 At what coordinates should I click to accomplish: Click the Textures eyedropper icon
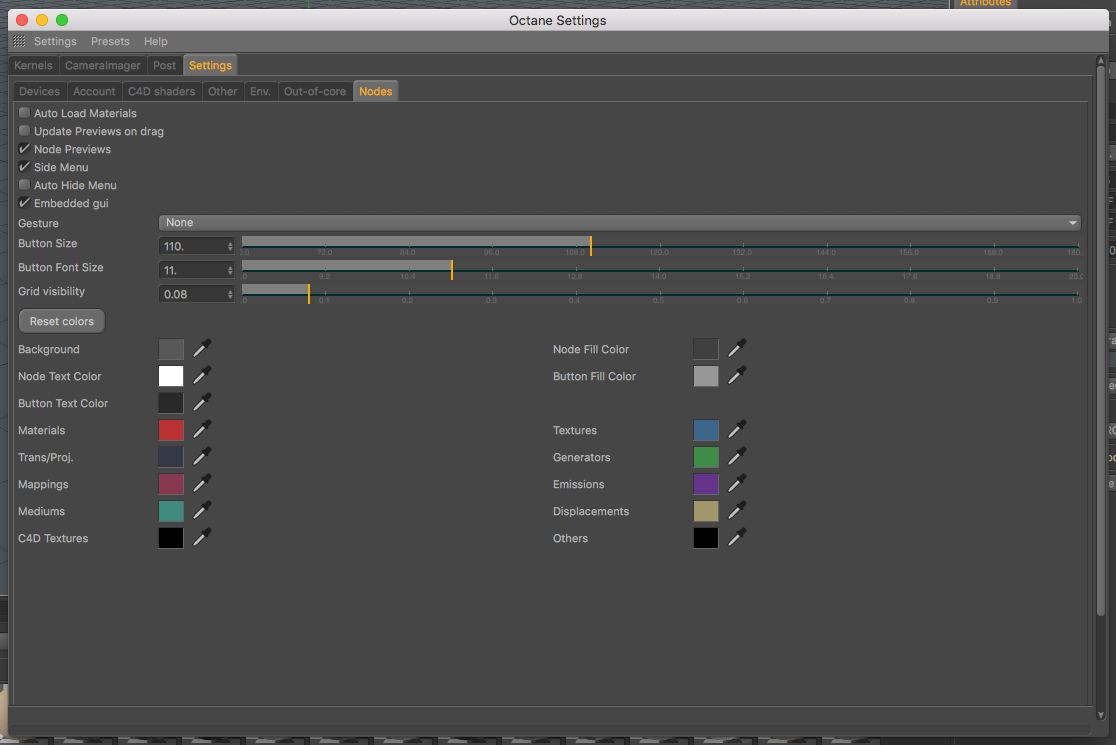[737, 430]
